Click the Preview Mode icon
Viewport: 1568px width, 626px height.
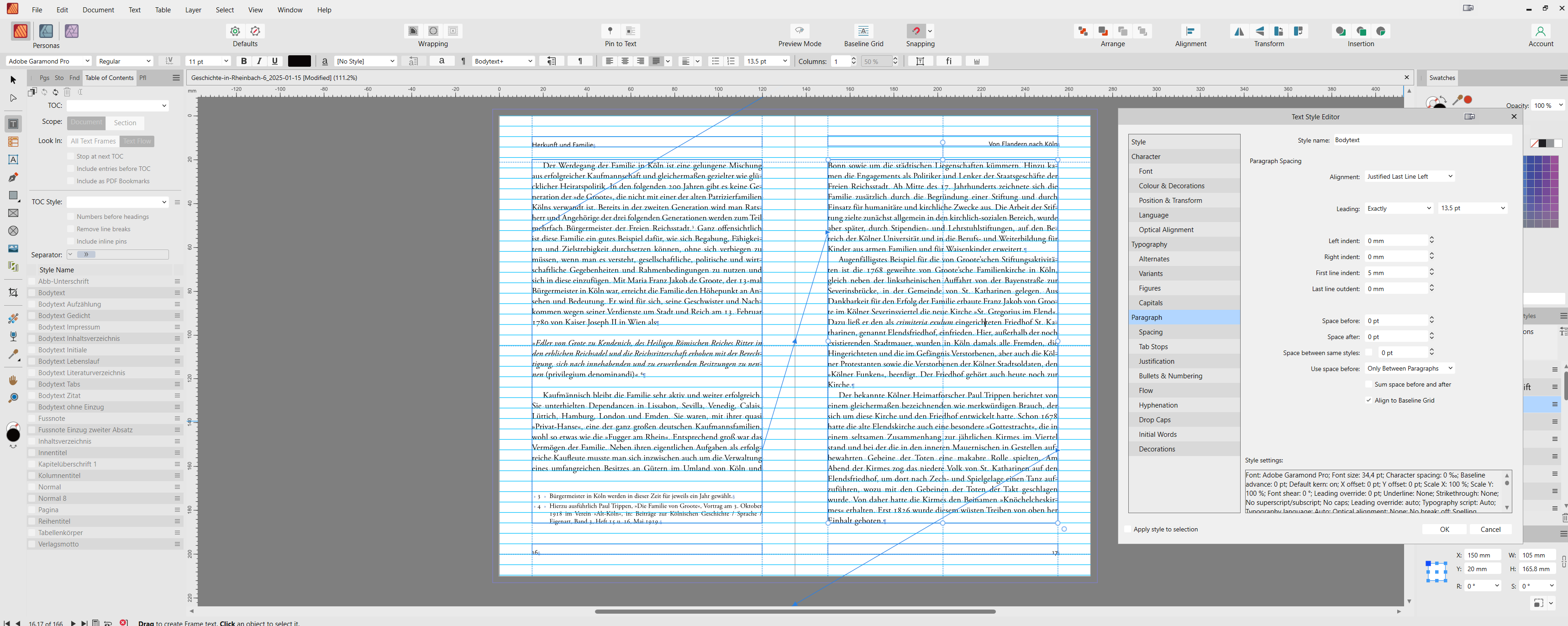coord(799,31)
